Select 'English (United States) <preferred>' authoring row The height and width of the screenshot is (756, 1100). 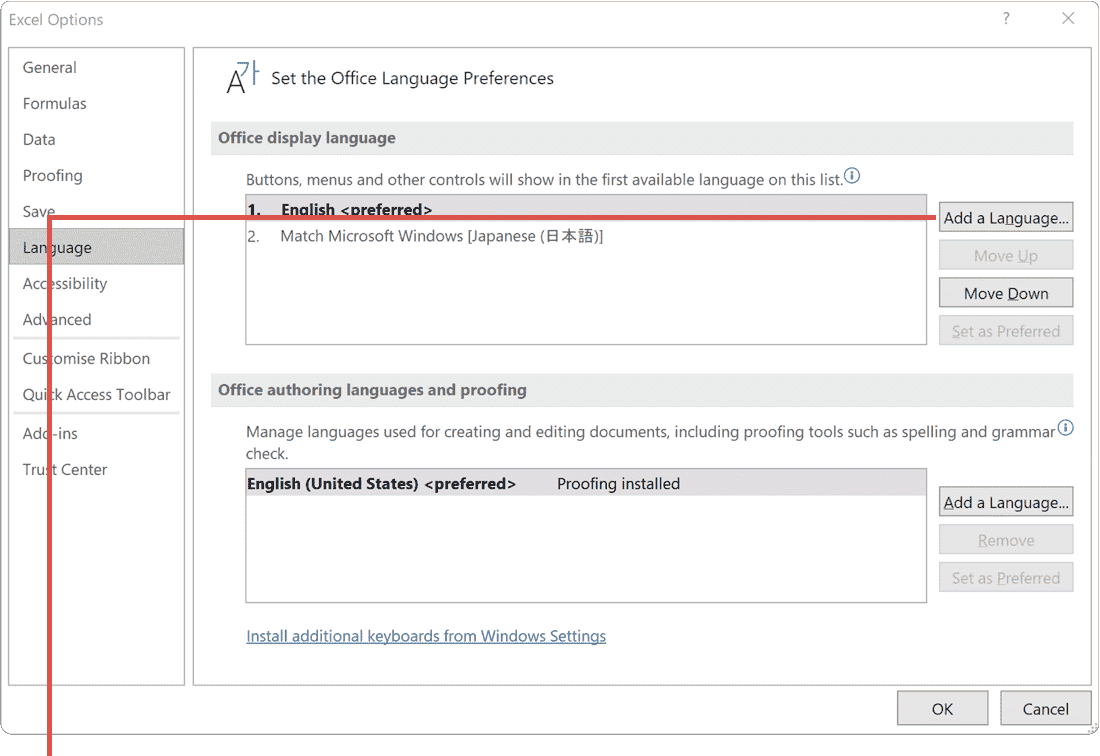point(586,483)
